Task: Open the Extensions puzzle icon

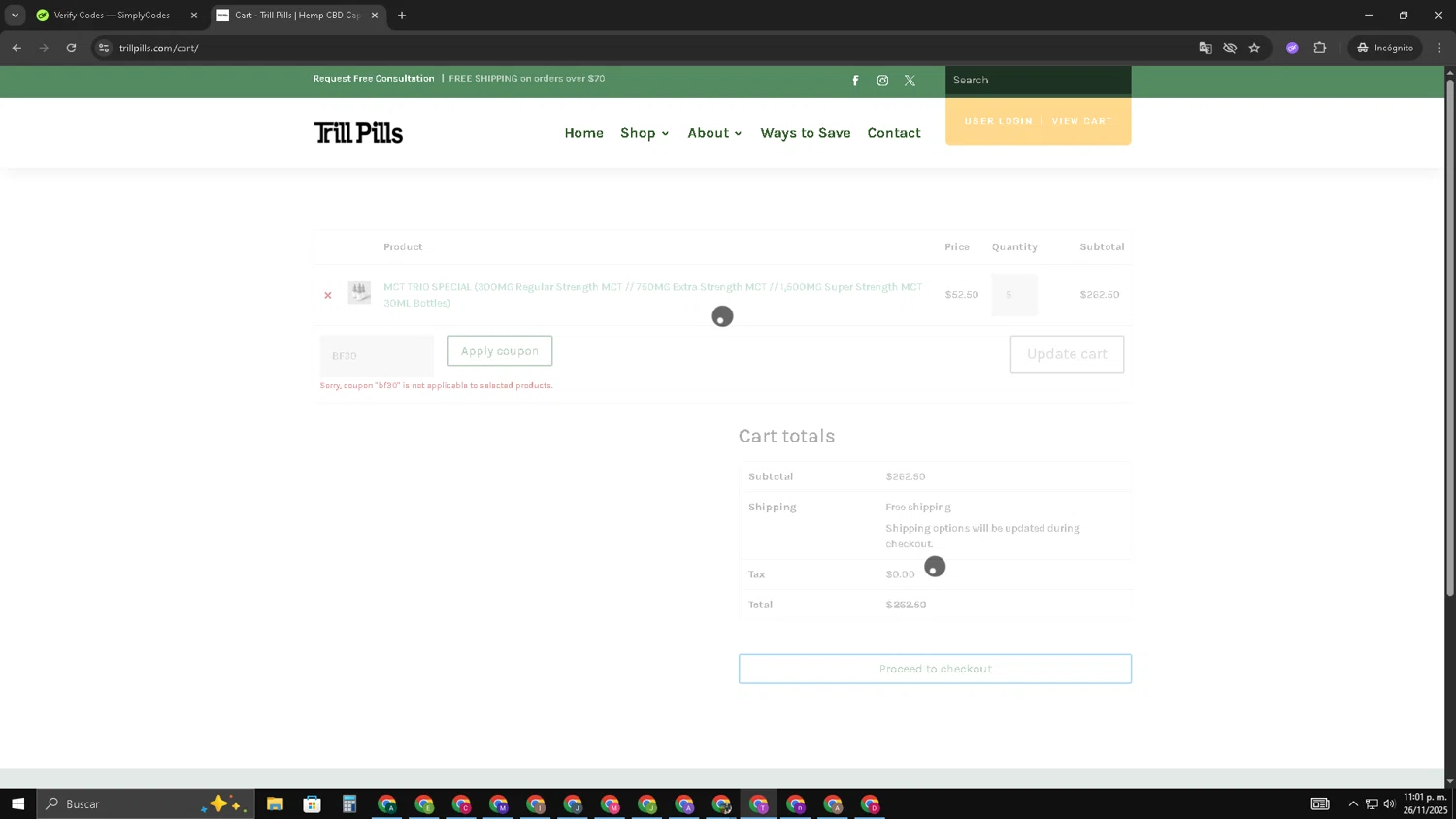Action: (1320, 48)
